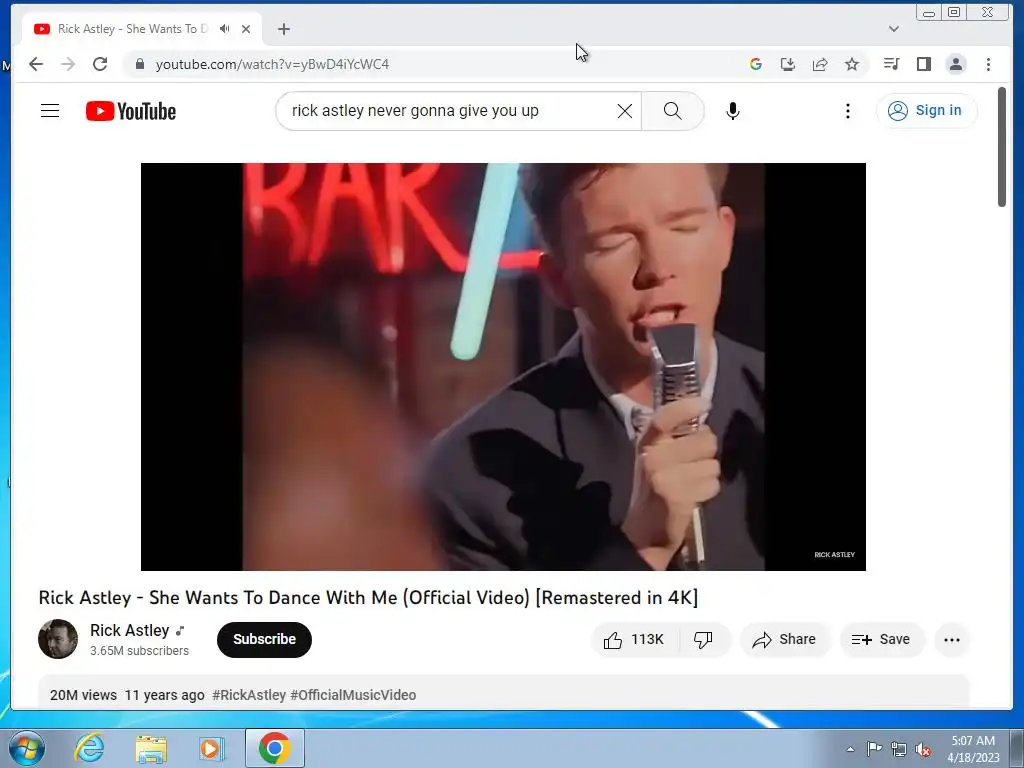Image resolution: width=1024 pixels, height=768 pixels.
Task: Open YouTube hamburger guide menu
Action: click(x=50, y=111)
